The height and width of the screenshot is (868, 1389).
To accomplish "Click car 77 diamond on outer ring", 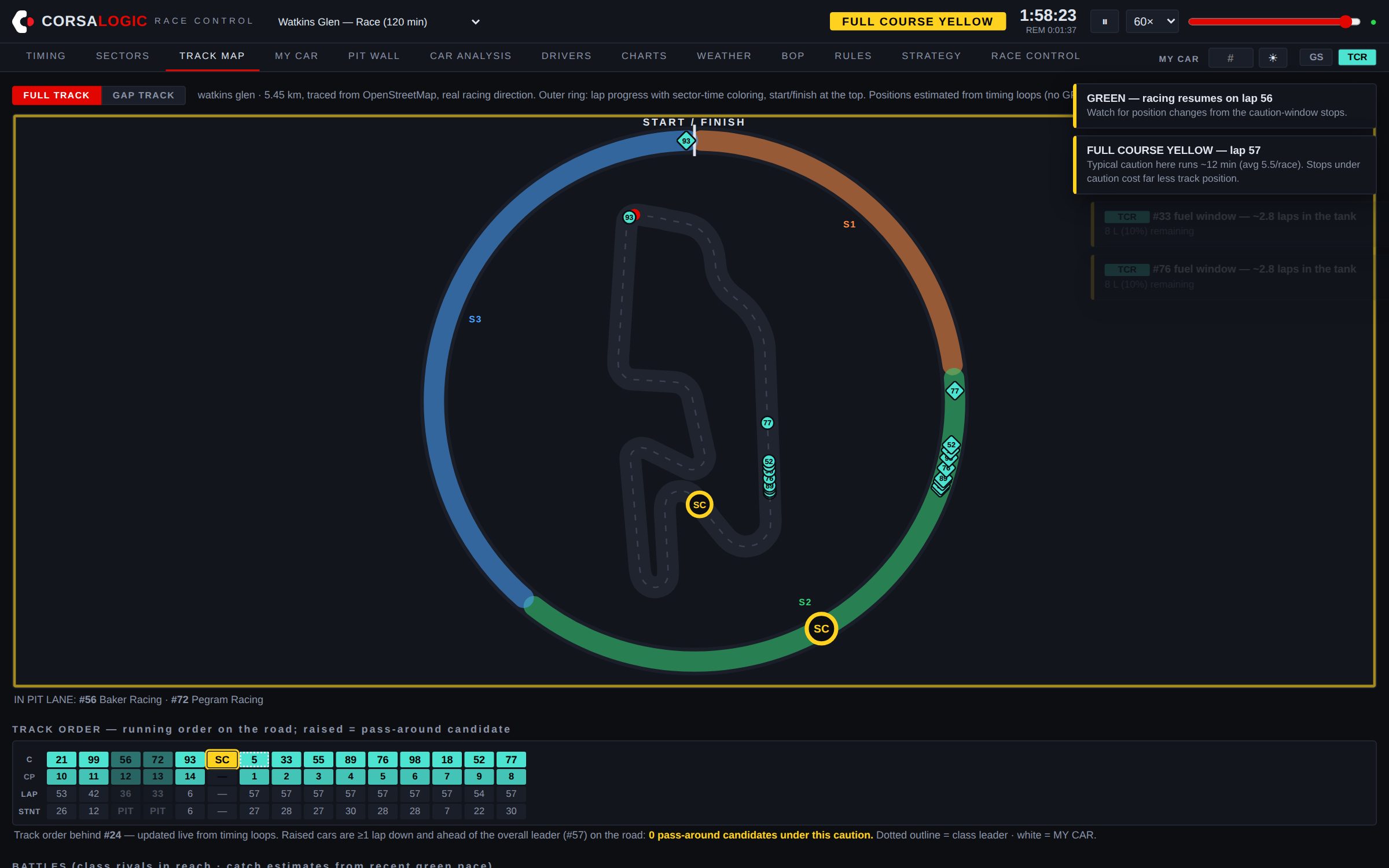I will pyautogui.click(x=954, y=391).
